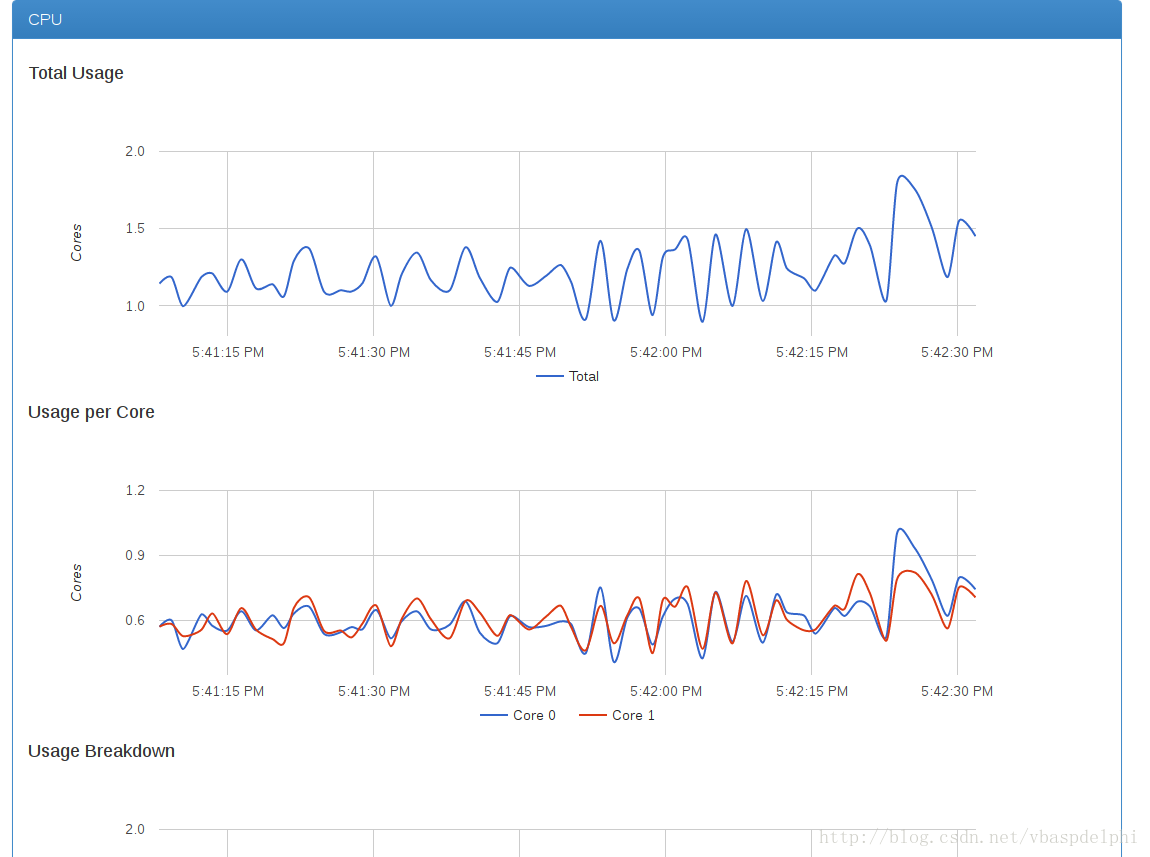Click the 1.5 axis value in Total Usage chart

(135, 229)
